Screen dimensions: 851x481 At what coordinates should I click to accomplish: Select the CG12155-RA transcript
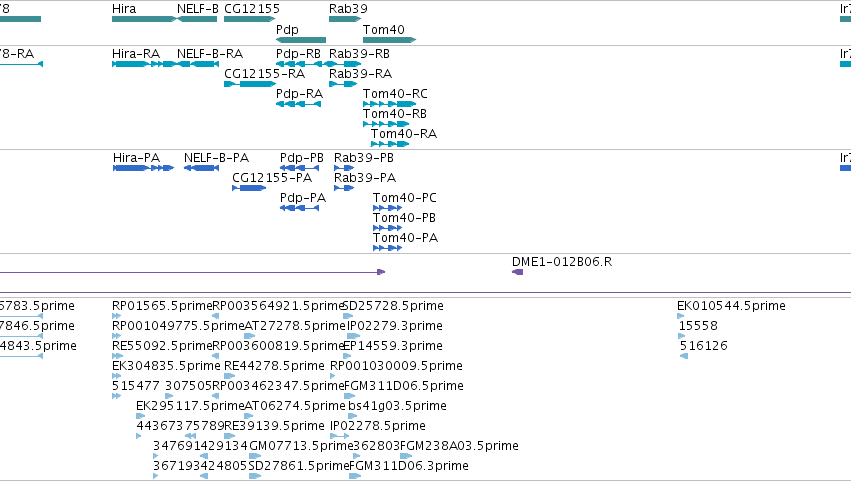click(x=250, y=84)
